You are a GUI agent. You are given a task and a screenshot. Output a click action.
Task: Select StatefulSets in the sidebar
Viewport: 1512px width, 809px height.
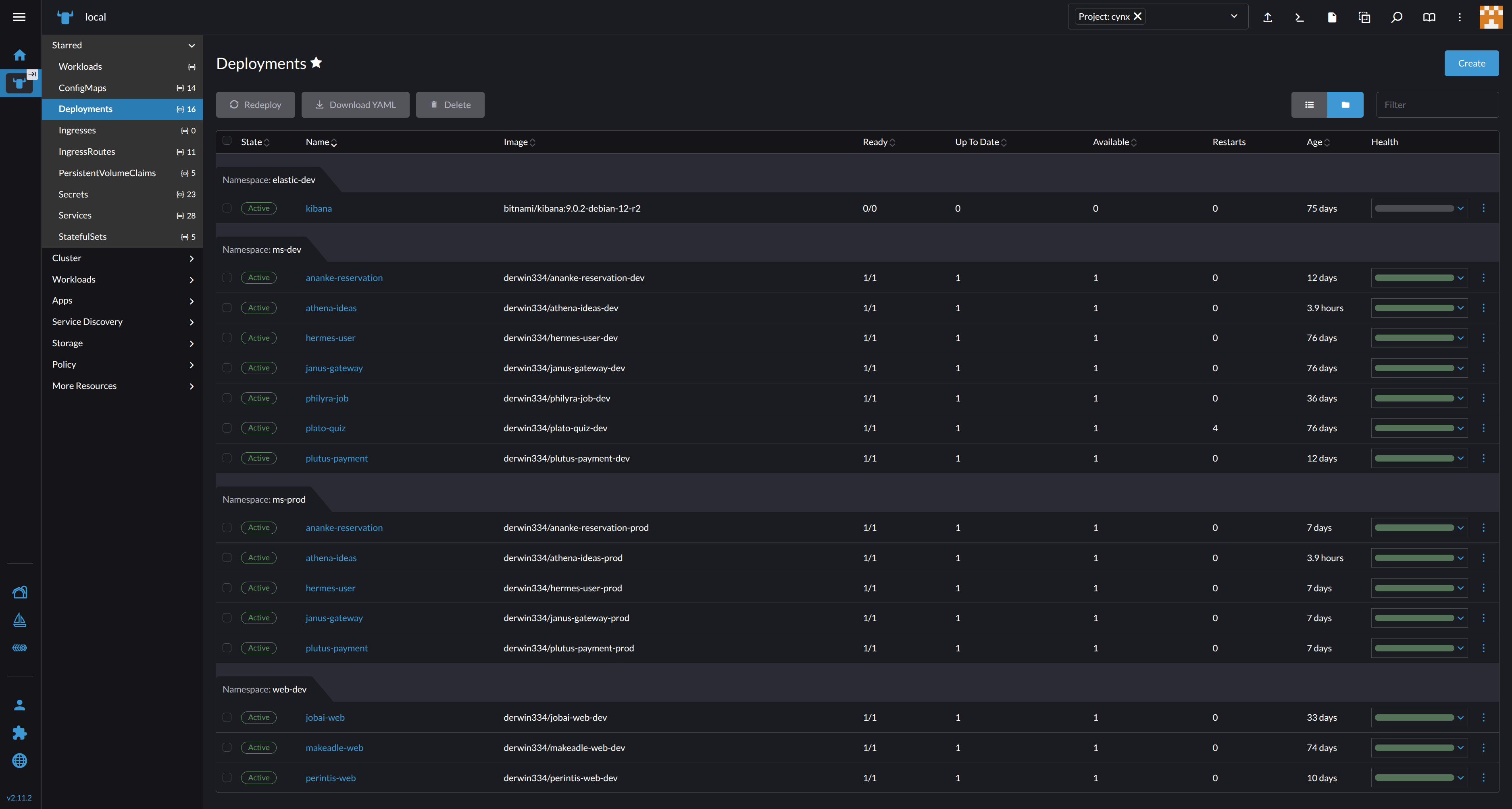point(83,237)
